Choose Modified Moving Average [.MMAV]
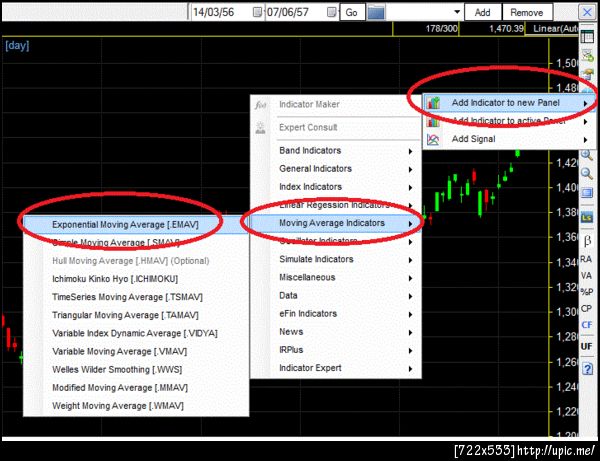600x461 pixels. (x=136, y=388)
